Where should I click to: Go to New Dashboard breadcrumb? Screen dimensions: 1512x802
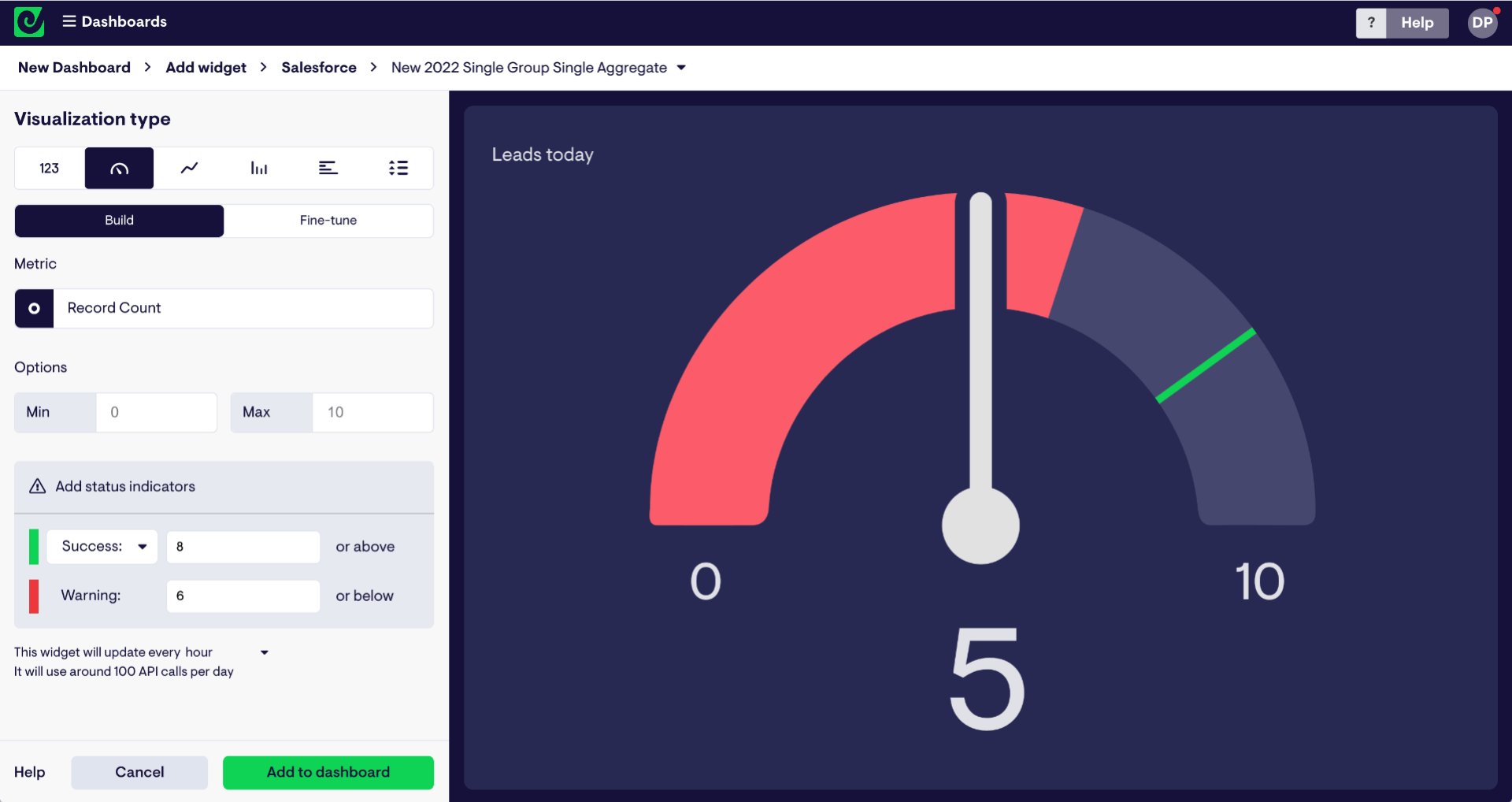click(74, 68)
